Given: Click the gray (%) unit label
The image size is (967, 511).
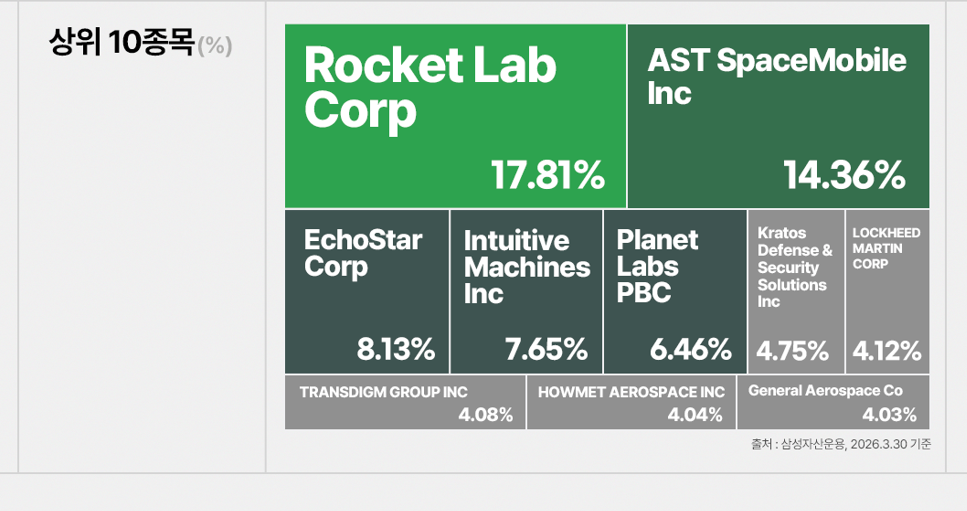Looking at the screenshot, I should pos(215,46).
